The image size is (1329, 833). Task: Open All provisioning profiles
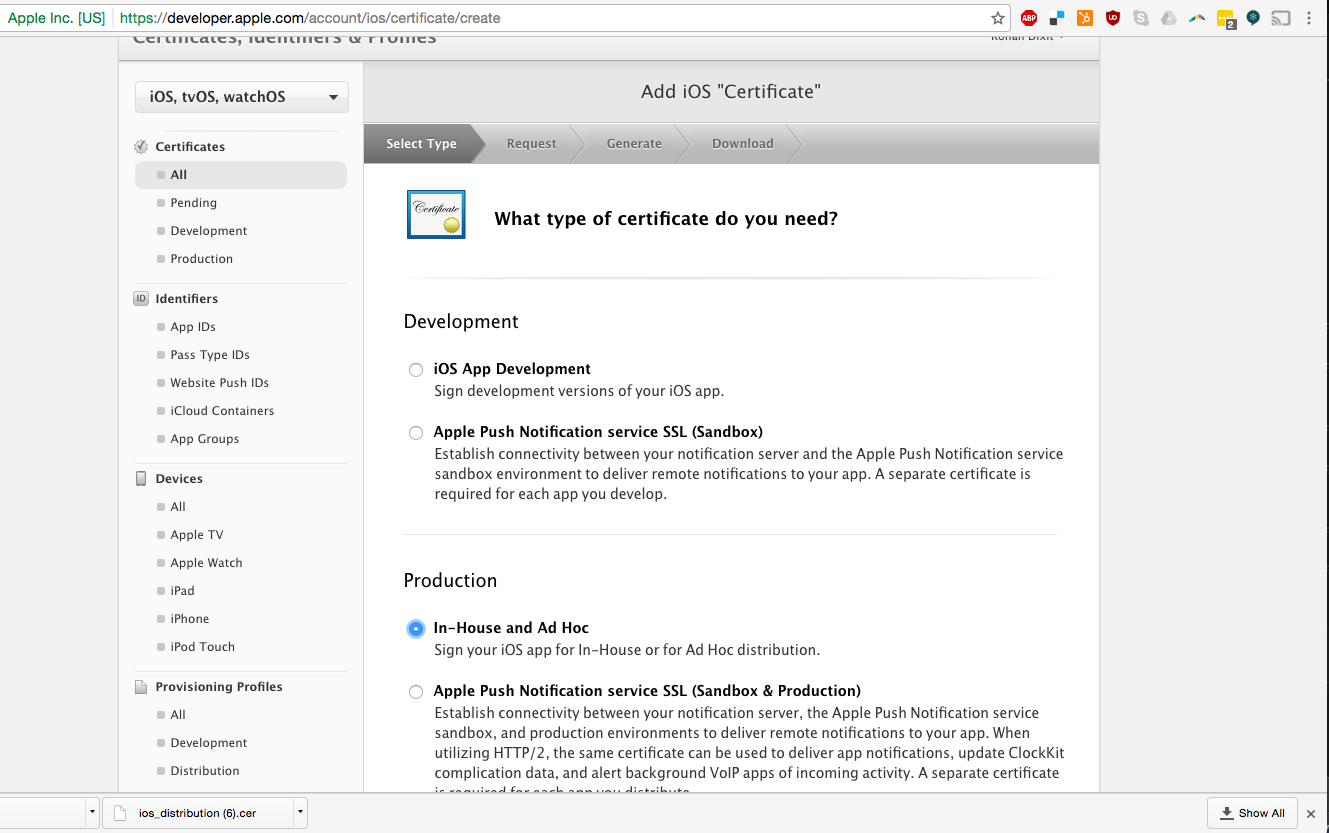[178, 715]
